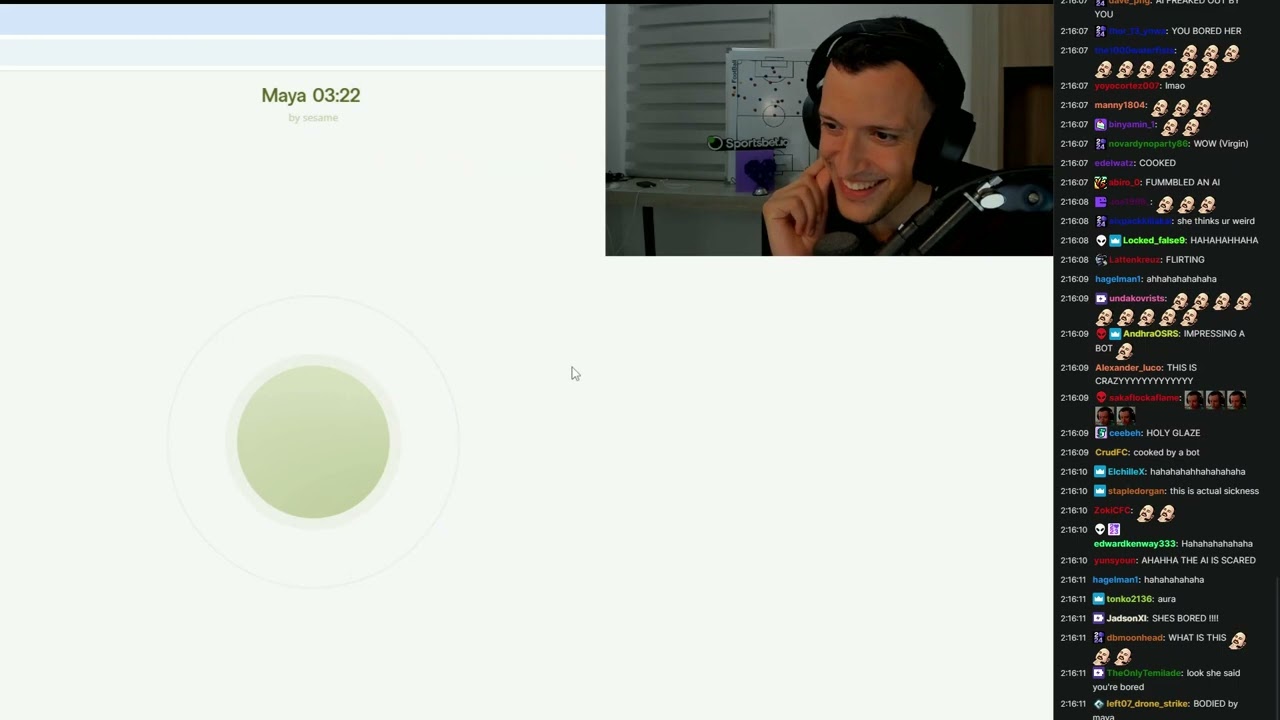Click the 'FUMMBLED AN AI' chat message
The width and height of the screenshot is (1280, 720).
point(1182,183)
